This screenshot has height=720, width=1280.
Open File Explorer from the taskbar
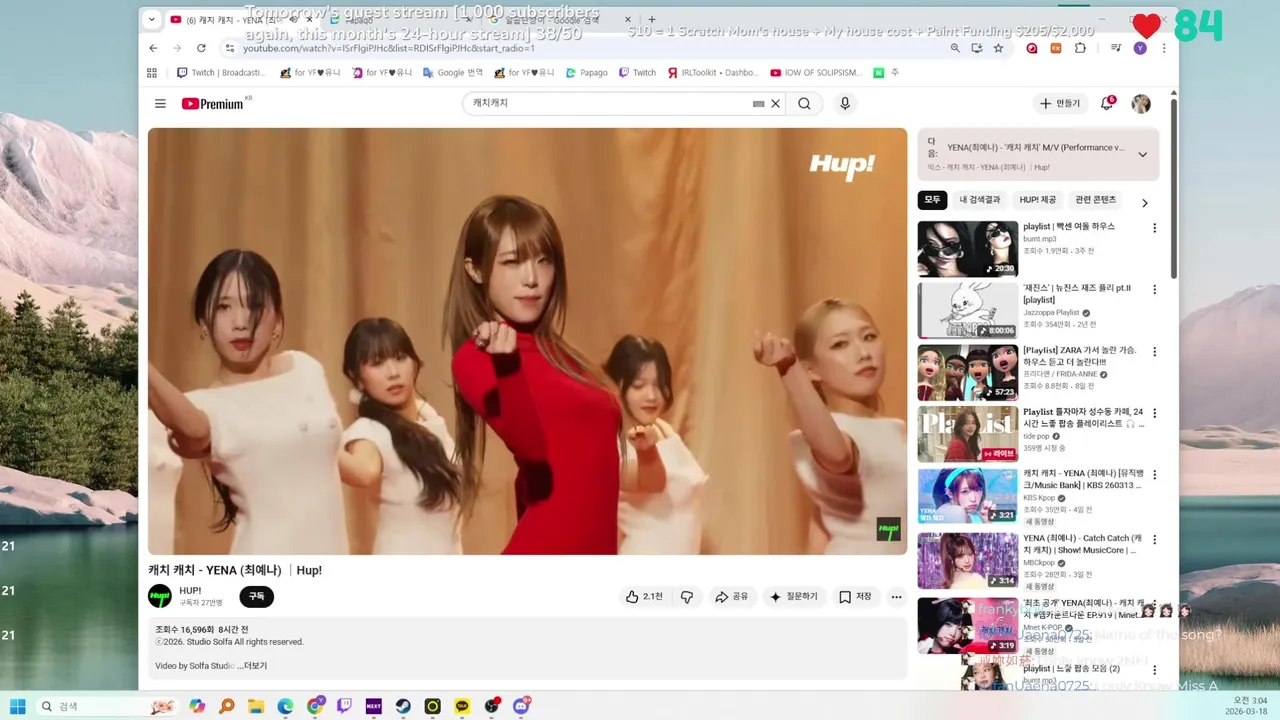(256, 706)
